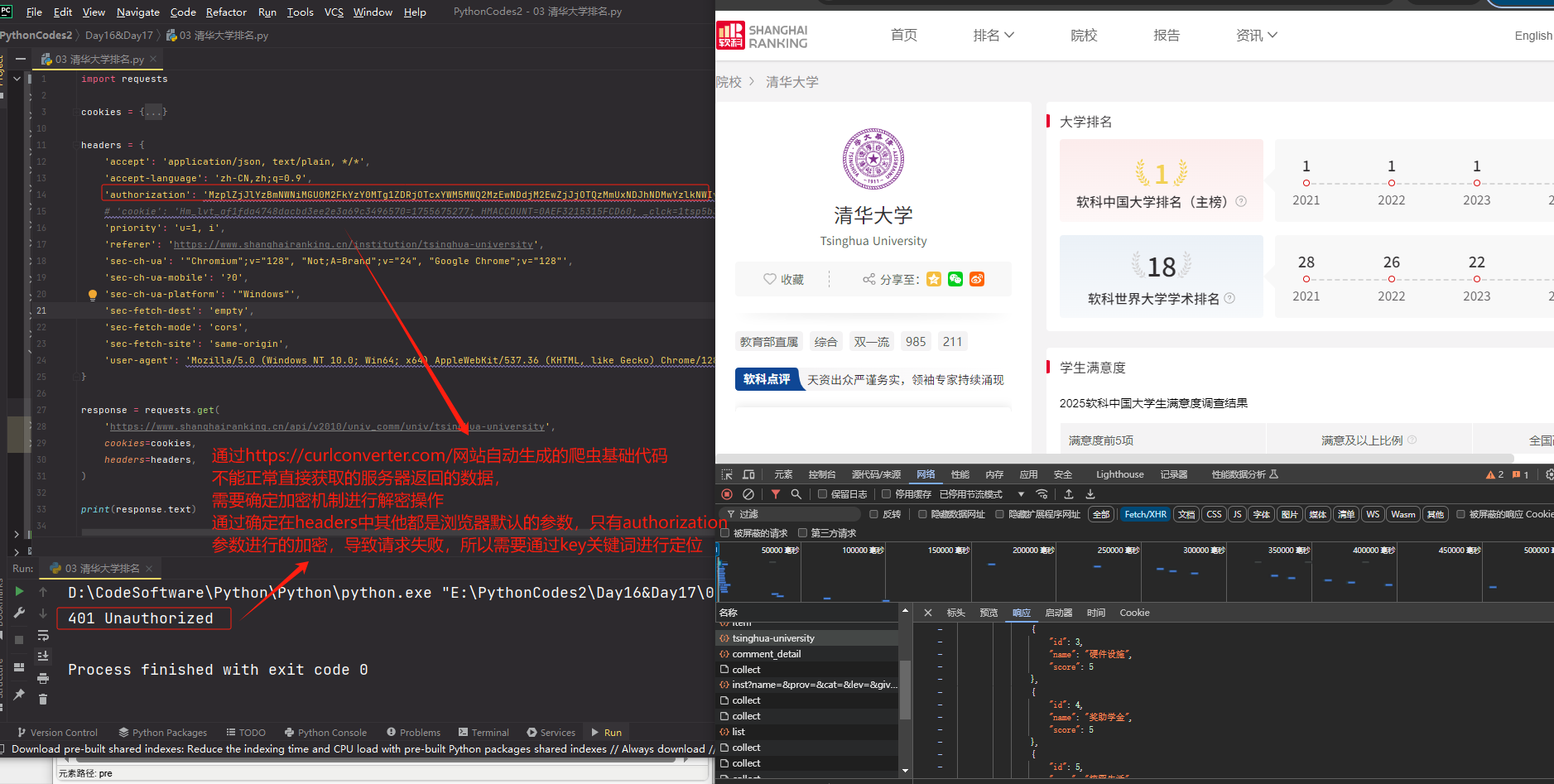Toggle the 停用缓存 (disable cache) checkbox

[x=886, y=494]
